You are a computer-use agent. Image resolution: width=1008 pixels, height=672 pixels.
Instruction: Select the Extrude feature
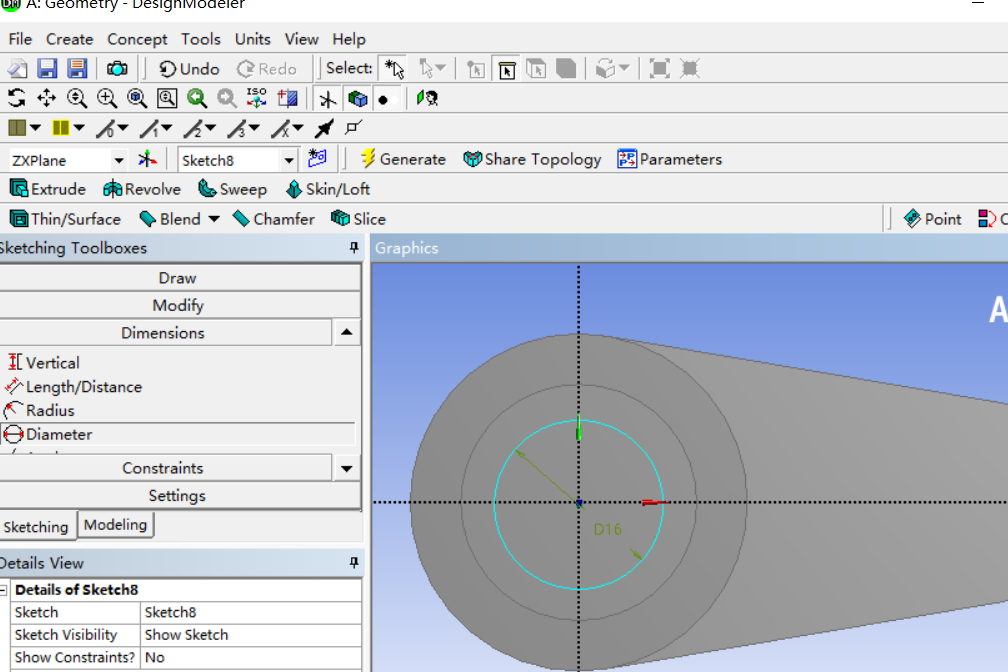pos(48,189)
